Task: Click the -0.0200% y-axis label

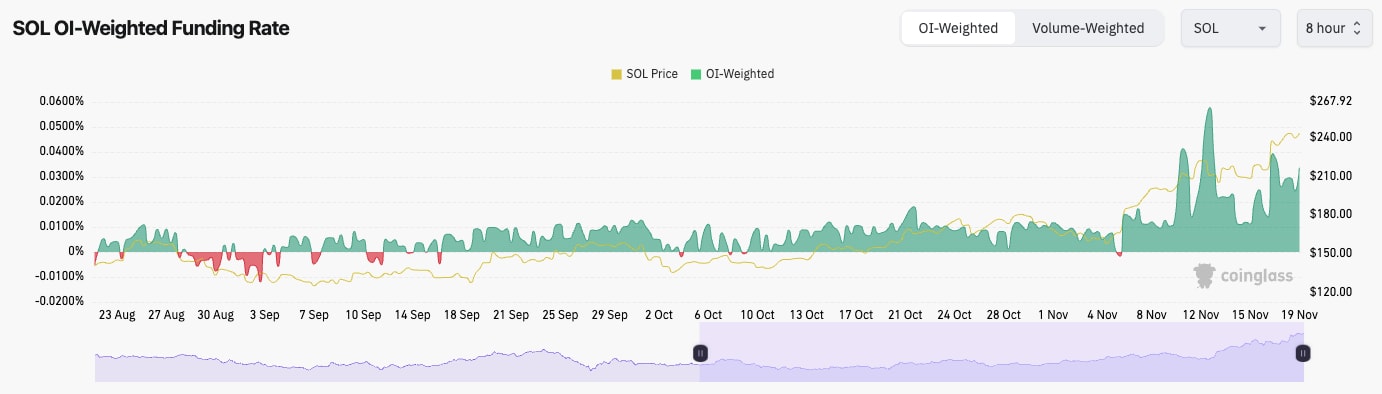Action: tap(60, 301)
